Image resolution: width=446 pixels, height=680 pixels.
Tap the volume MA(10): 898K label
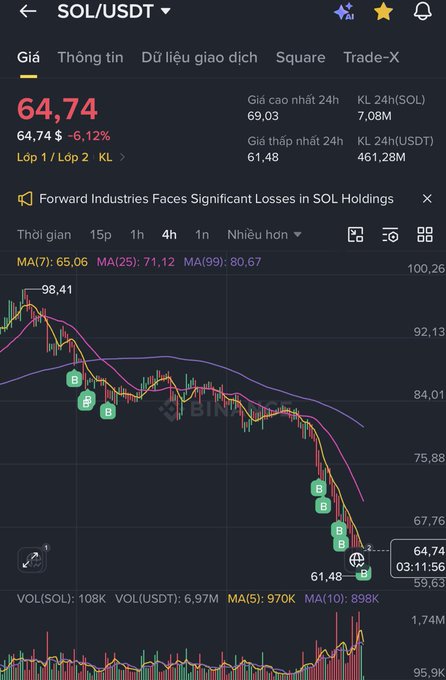point(341,599)
